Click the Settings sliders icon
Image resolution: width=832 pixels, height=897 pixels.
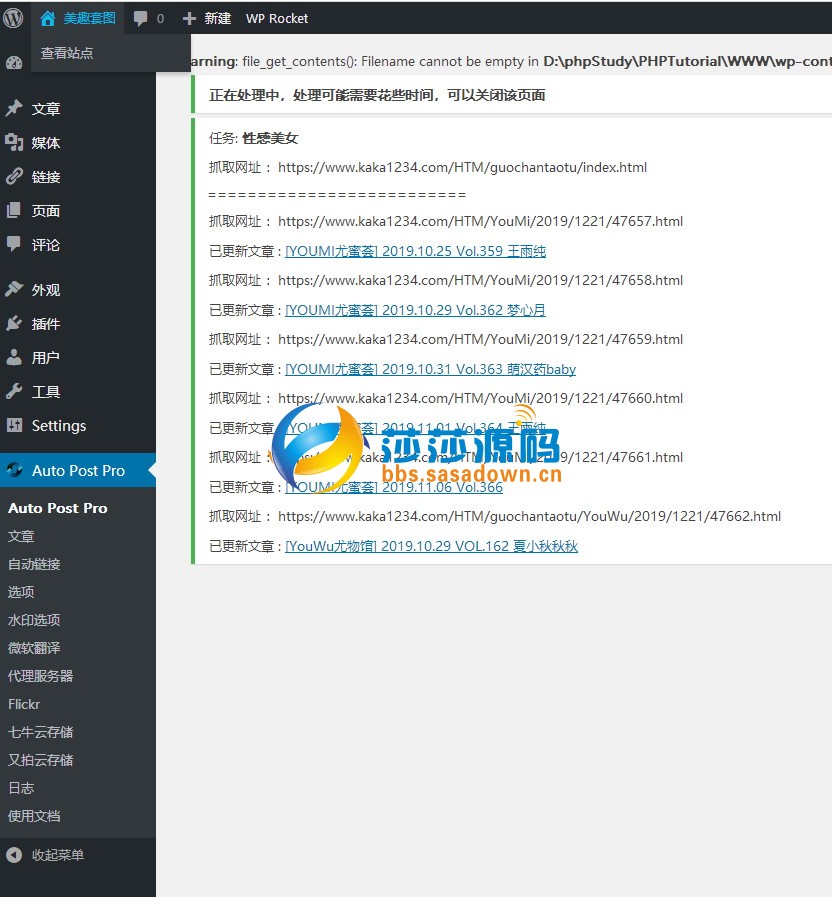click(14, 425)
